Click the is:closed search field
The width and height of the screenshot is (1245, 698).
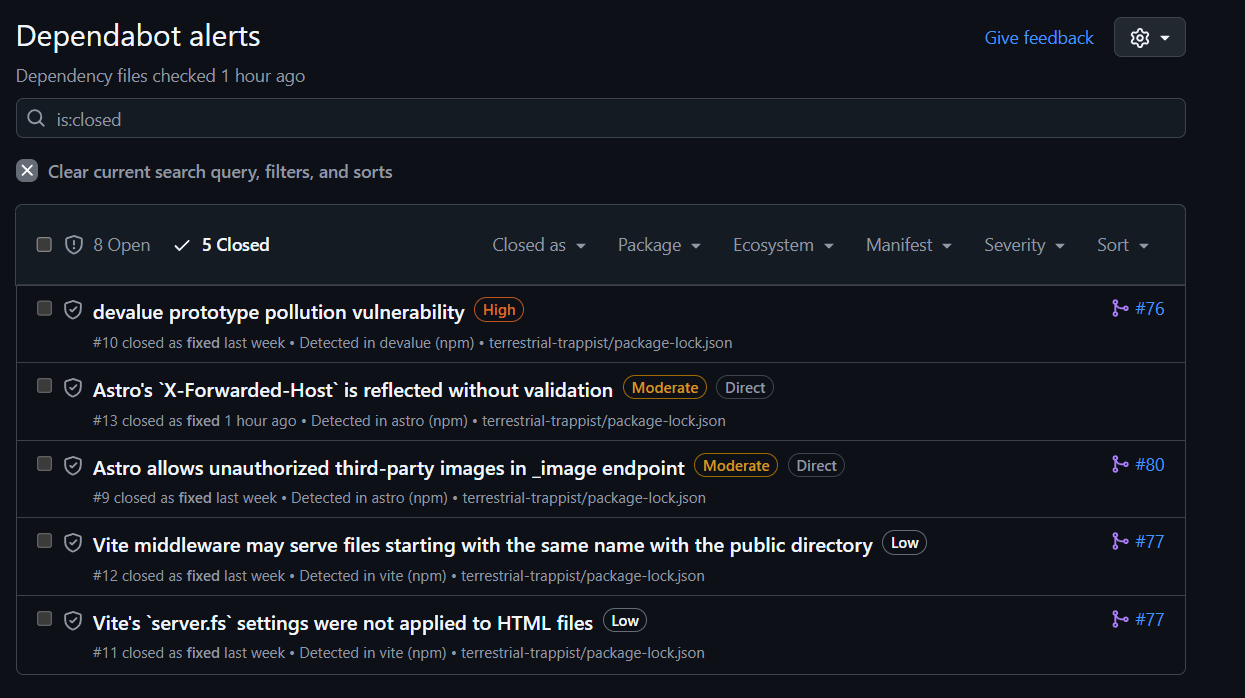(600, 118)
